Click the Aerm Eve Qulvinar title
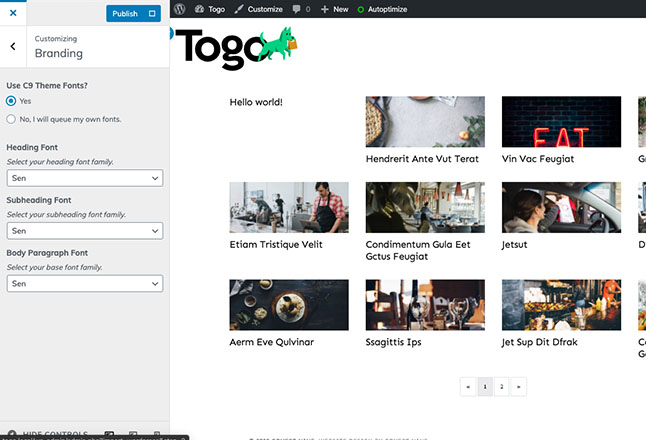The width and height of the screenshot is (646, 440). (x=272, y=342)
